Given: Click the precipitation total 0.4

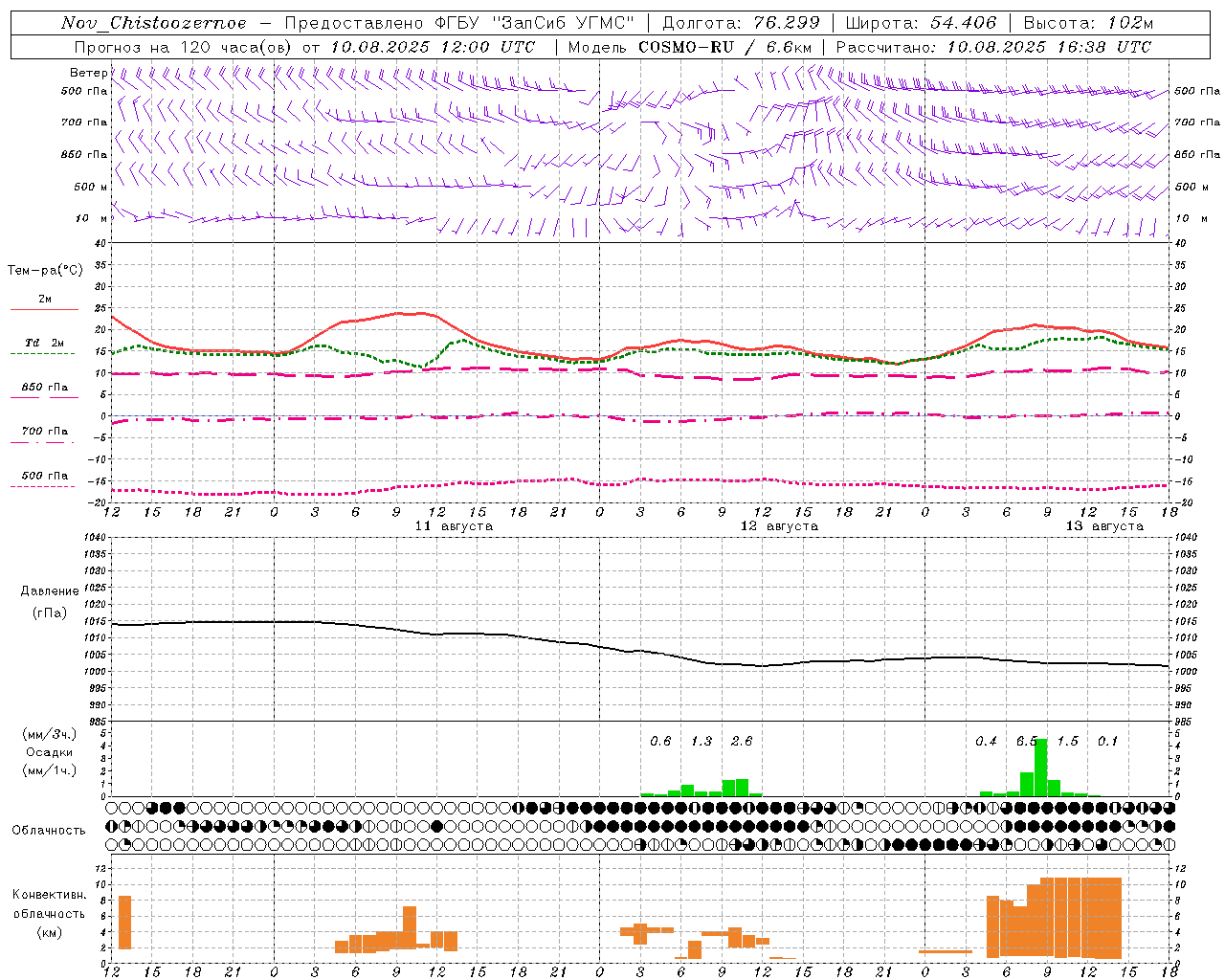Looking at the screenshot, I should (986, 742).
